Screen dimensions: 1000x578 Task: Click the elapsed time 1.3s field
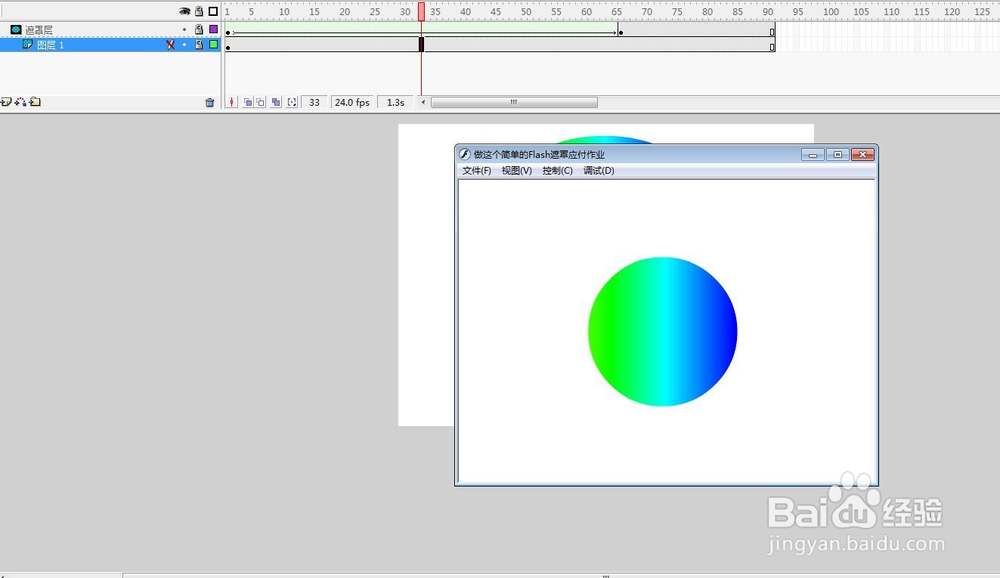point(395,102)
